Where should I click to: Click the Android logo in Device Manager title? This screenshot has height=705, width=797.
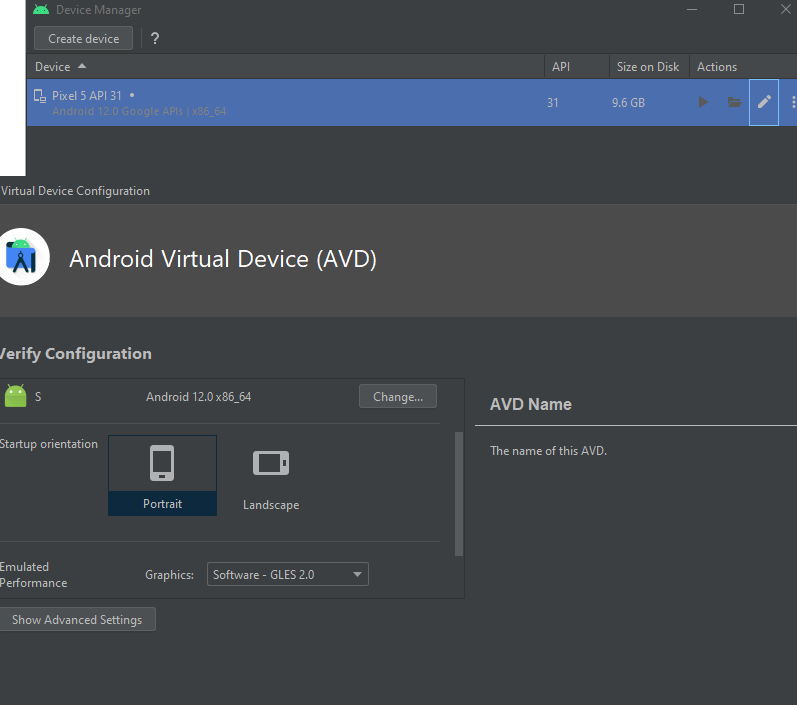40,10
